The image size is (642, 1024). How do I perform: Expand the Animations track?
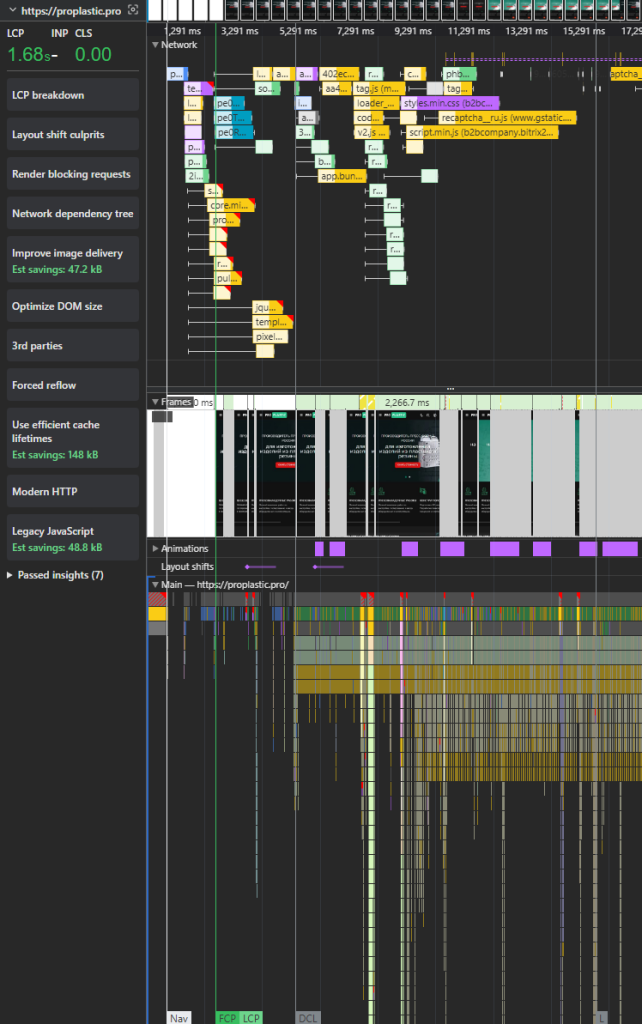(155, 549)
